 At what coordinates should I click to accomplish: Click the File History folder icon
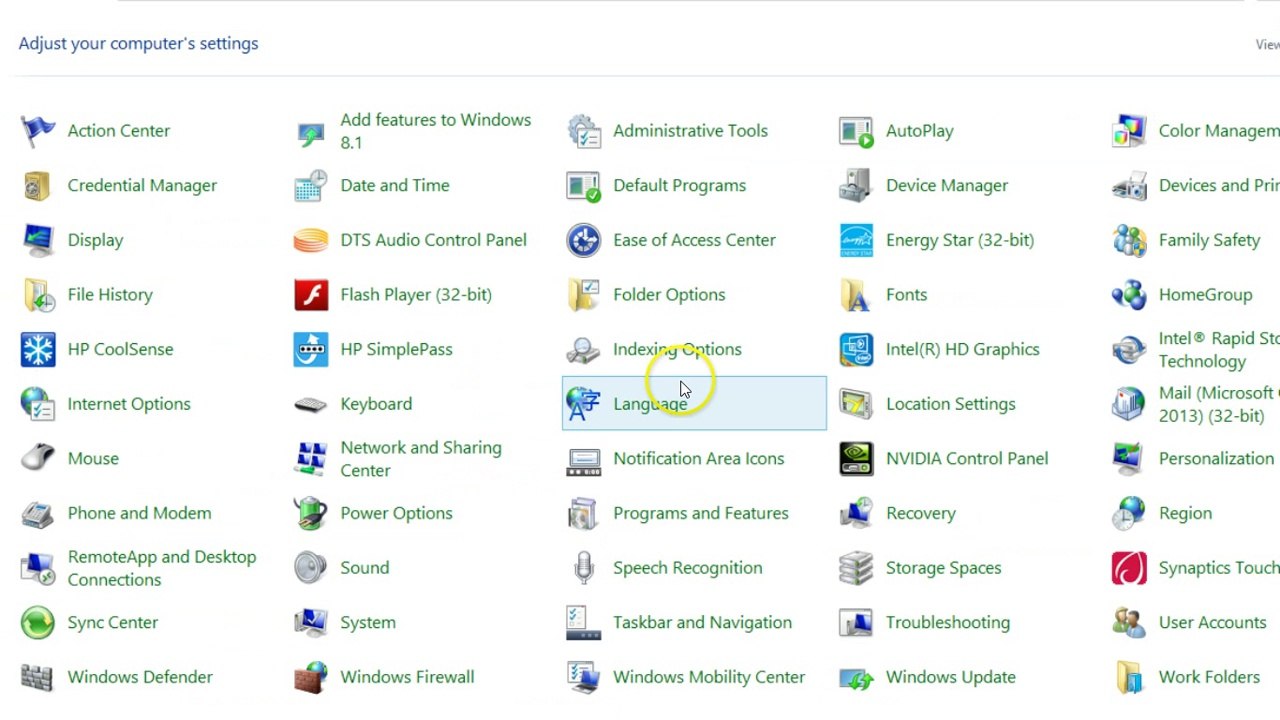click(38, 295)
